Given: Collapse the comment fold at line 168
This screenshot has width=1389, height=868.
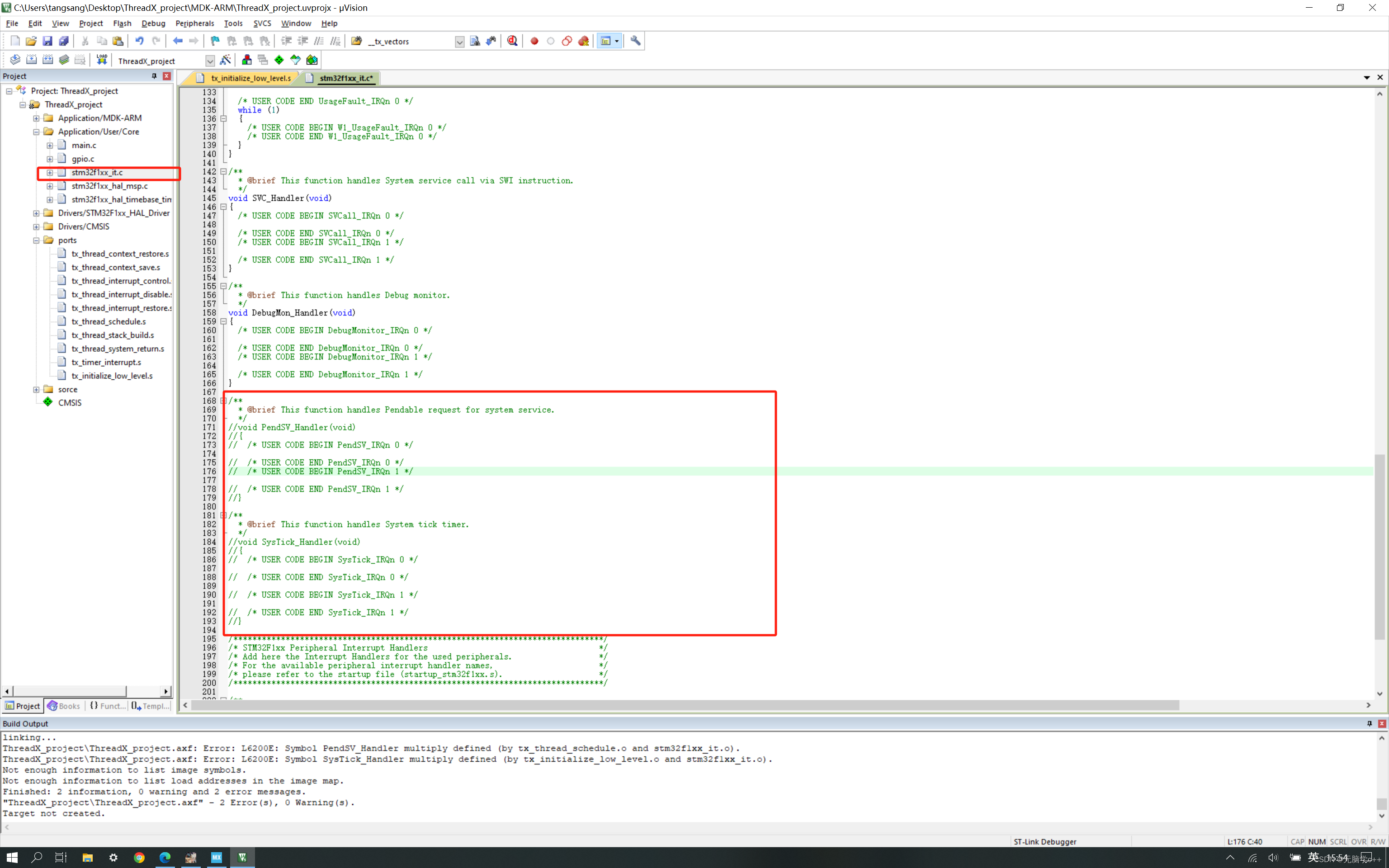Looking at the screenshot, I should [x=223, y=401].
